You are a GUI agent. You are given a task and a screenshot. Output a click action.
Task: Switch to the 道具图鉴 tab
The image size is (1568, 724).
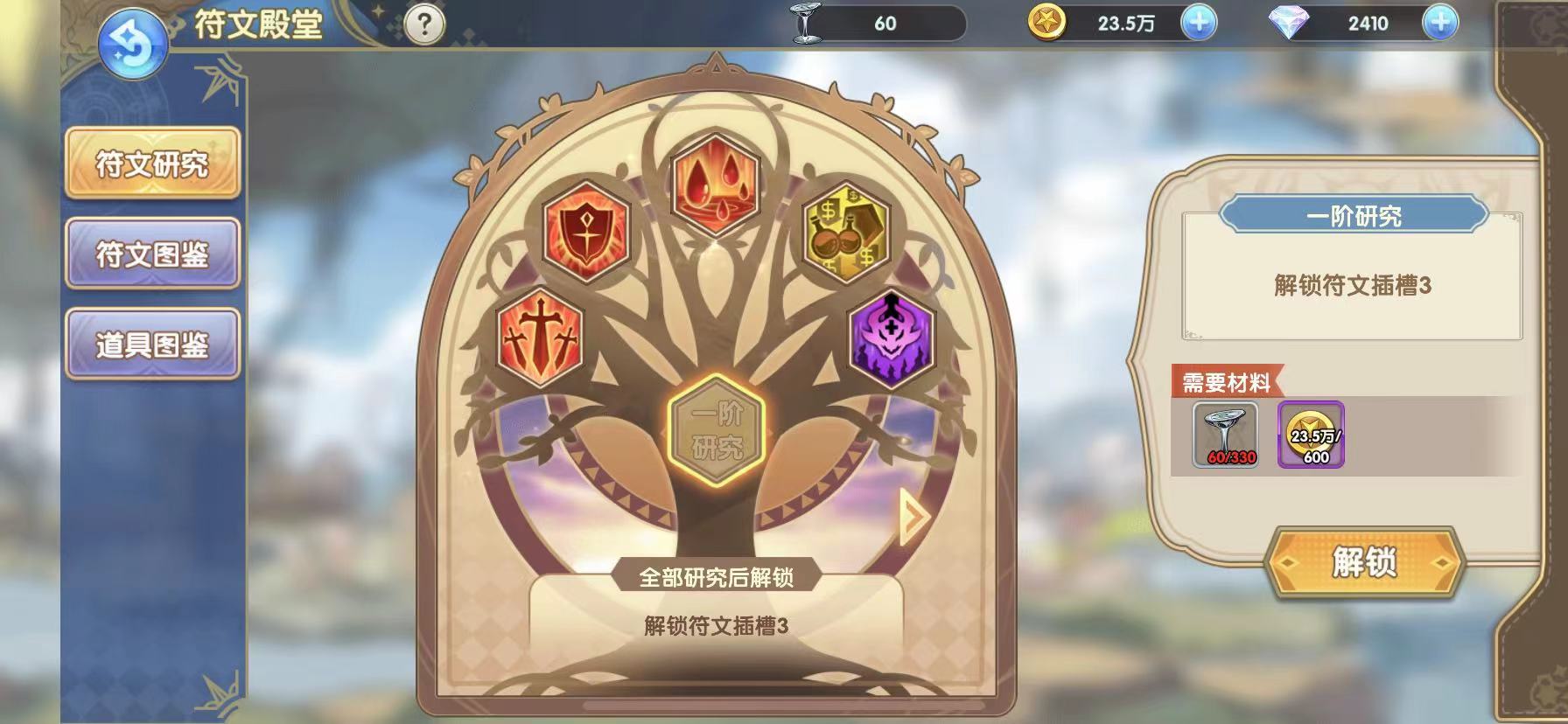[x=152, y=344]
